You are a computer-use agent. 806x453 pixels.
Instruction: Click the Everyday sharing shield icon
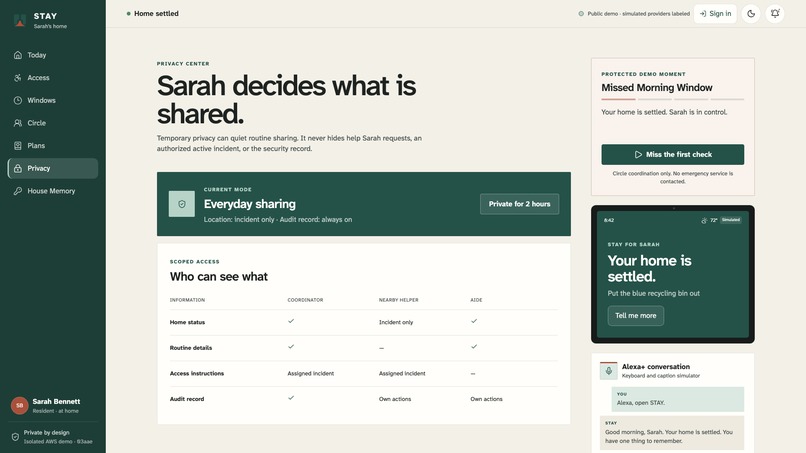tap(181, 204)
